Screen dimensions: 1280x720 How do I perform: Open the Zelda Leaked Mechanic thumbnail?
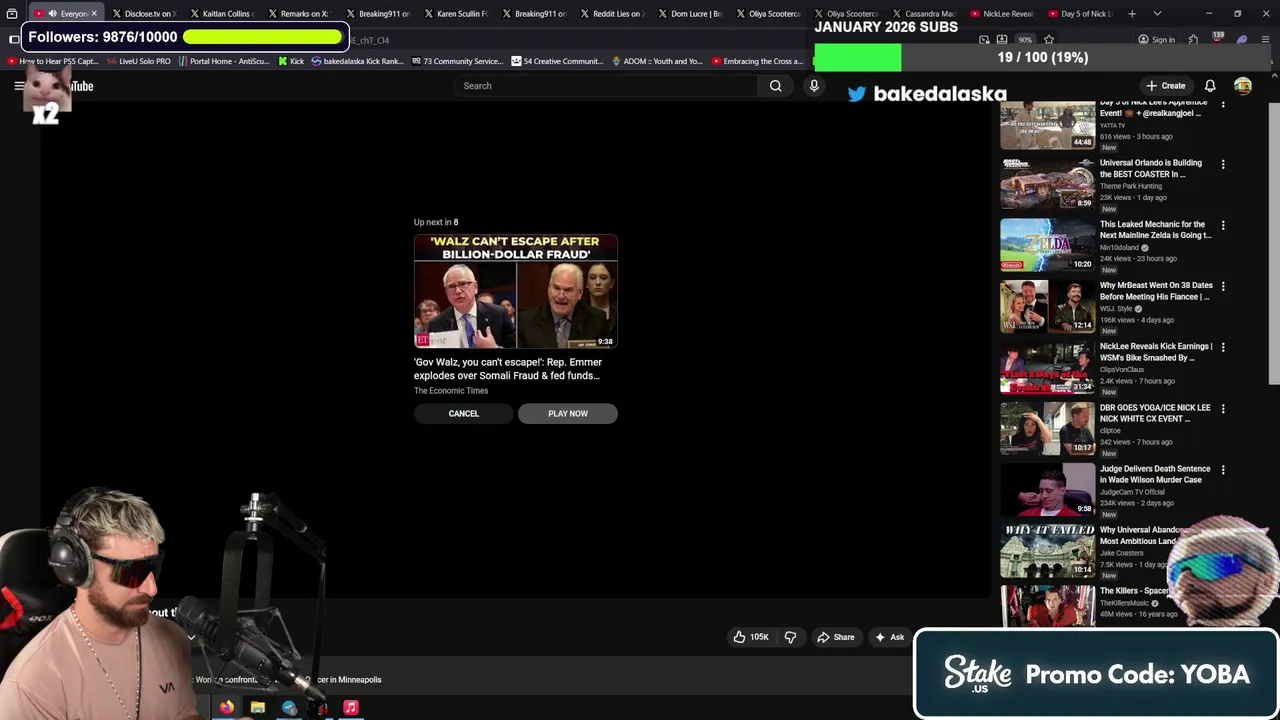(1048, 245)
